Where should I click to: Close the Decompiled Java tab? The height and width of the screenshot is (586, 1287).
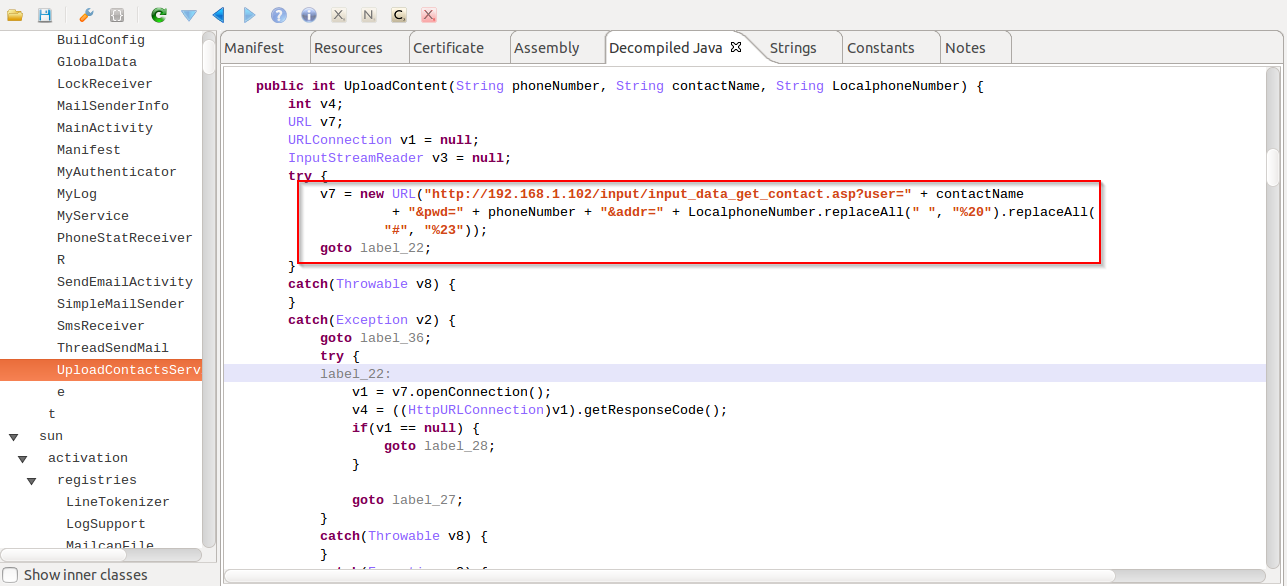click(736, 47)
